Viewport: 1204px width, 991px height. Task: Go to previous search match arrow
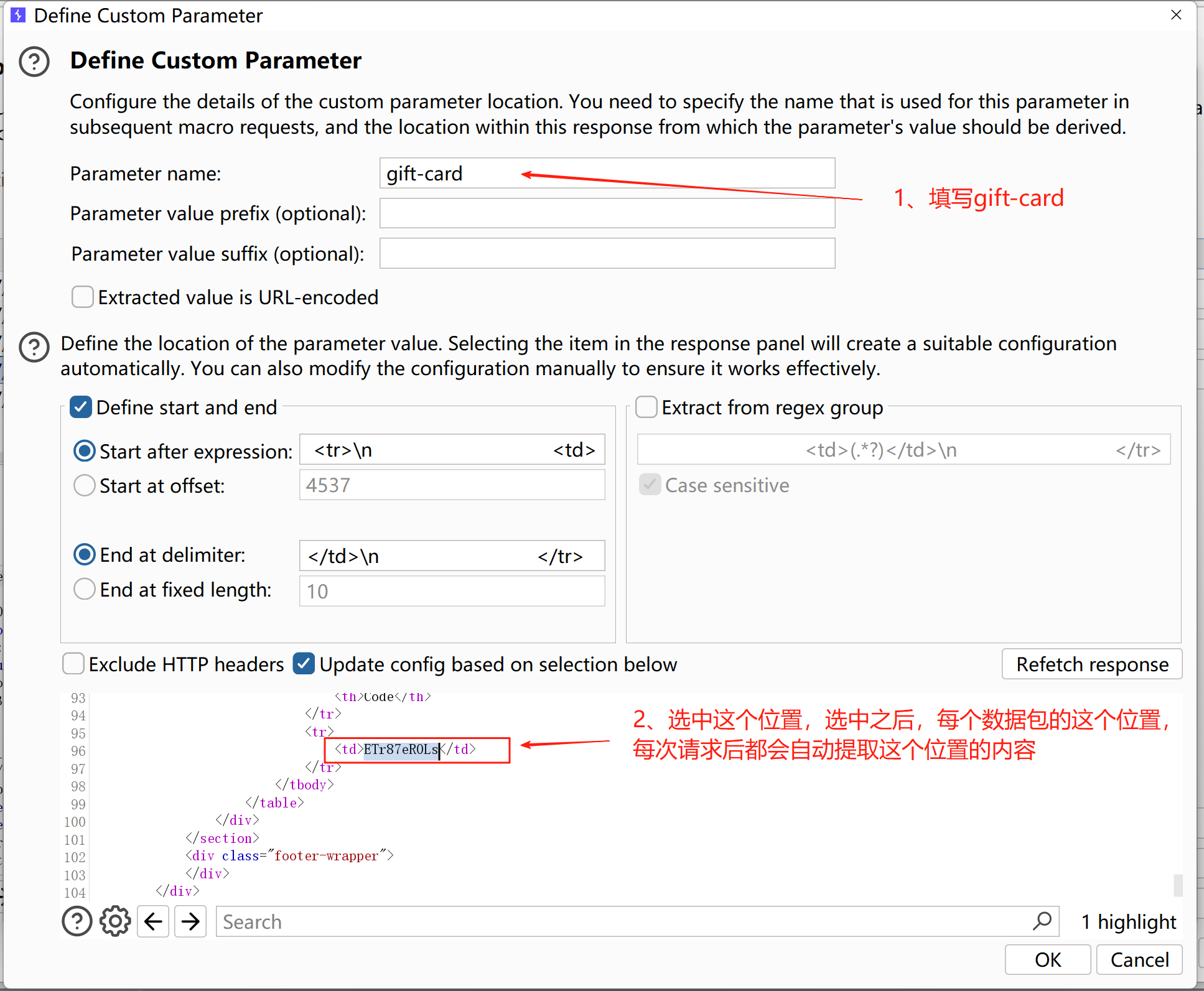point(153,921)
